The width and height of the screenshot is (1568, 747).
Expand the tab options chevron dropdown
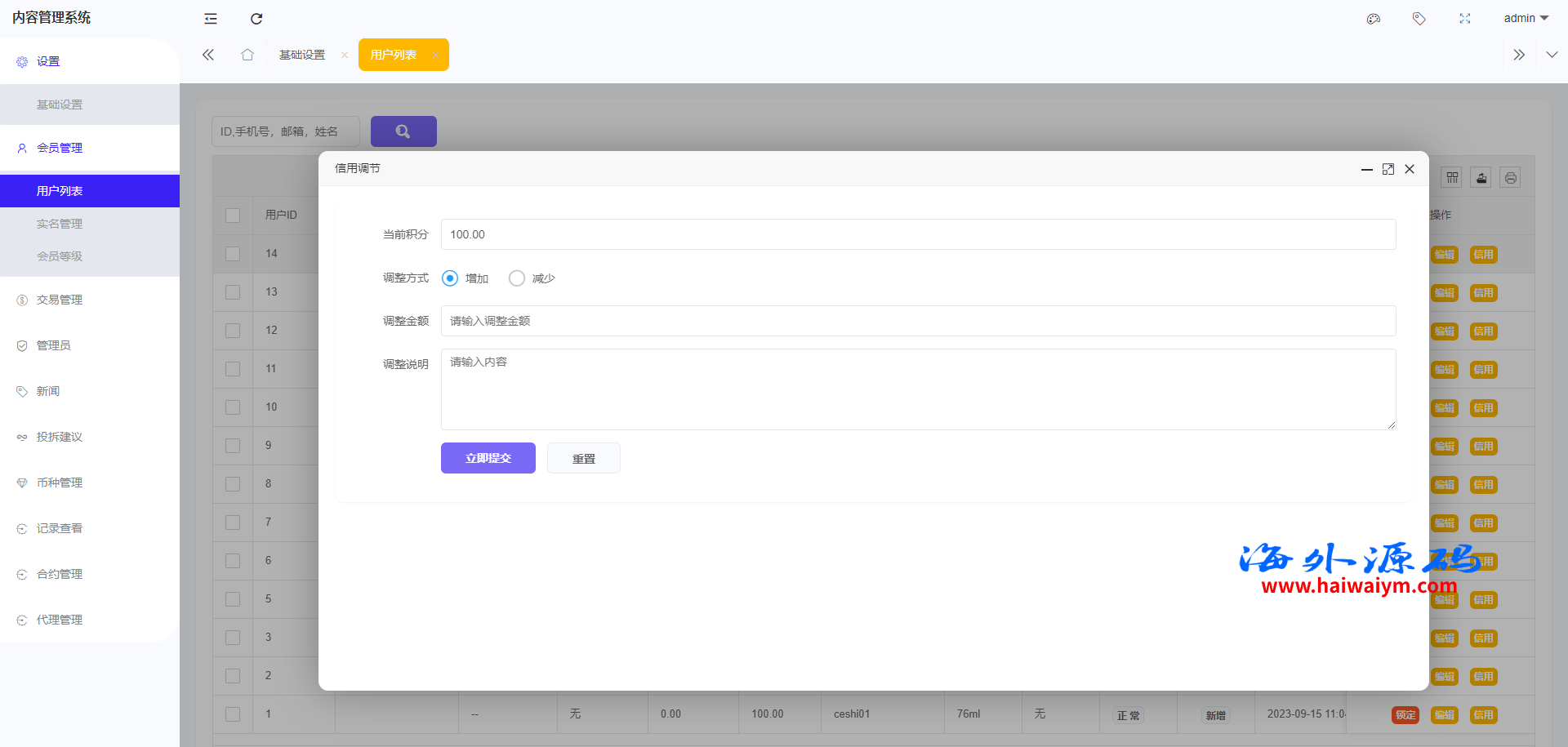click(1552, 55)
